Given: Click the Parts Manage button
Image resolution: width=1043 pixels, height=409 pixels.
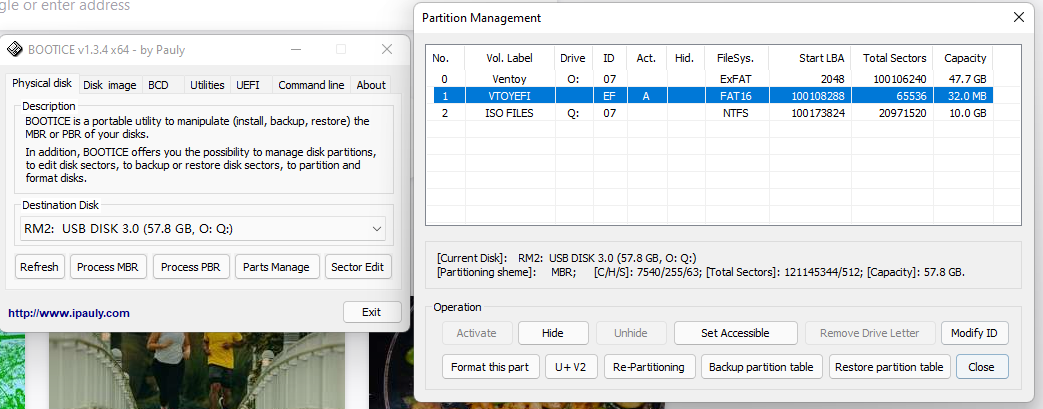Looking at the screenshot, I should (x=276, y=267).
